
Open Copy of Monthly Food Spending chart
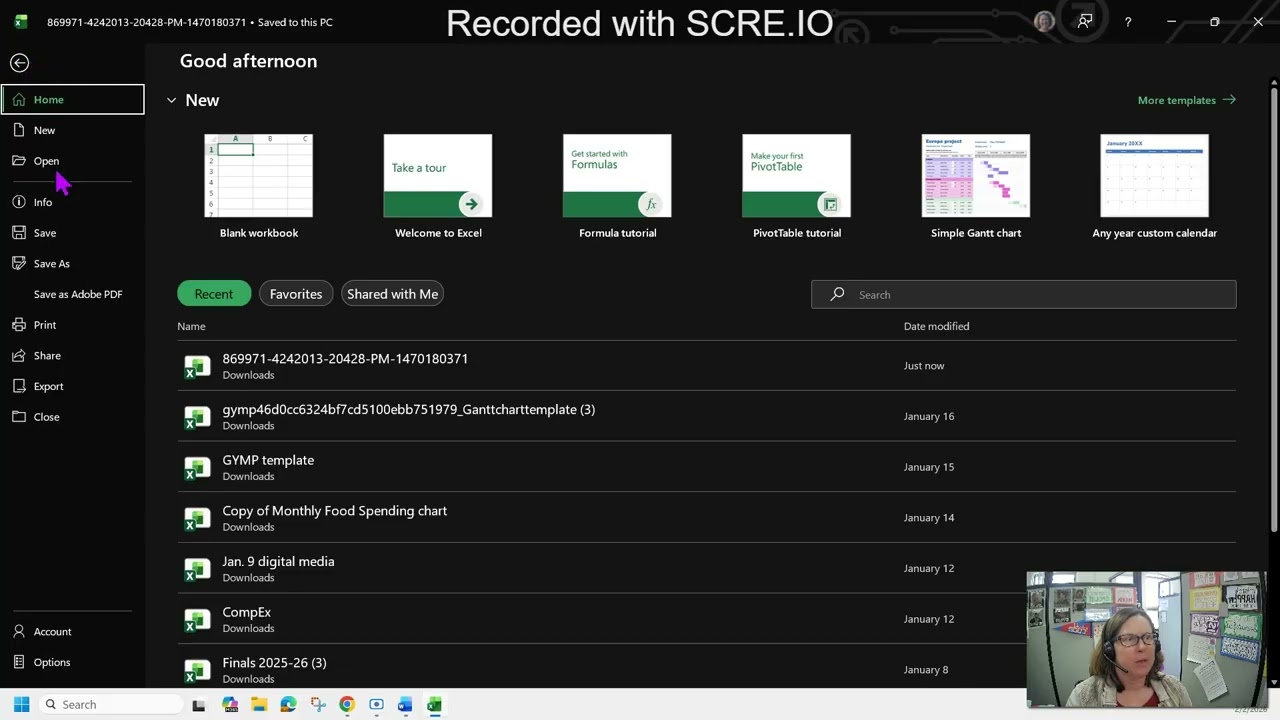point(706,518)
